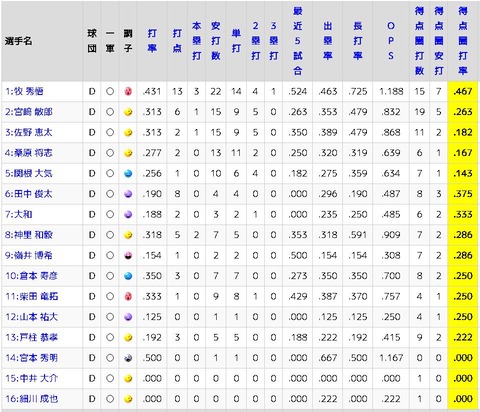Select the 1.167 OPS value for 宮本 秀明
This screenshot has width=480, height=412.
[391, 358]
